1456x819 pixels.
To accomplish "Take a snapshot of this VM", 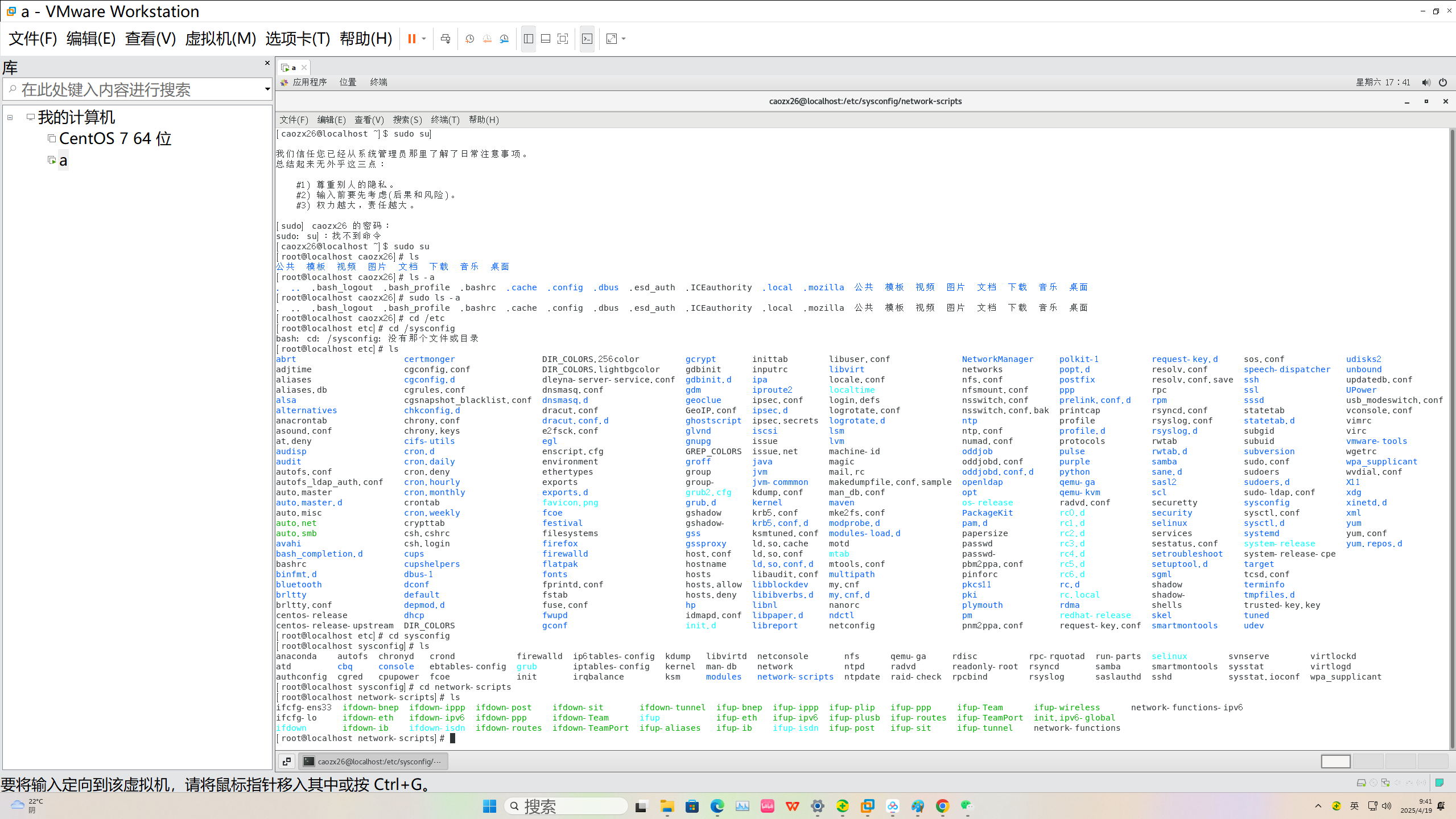I will [x=469, y=39].
